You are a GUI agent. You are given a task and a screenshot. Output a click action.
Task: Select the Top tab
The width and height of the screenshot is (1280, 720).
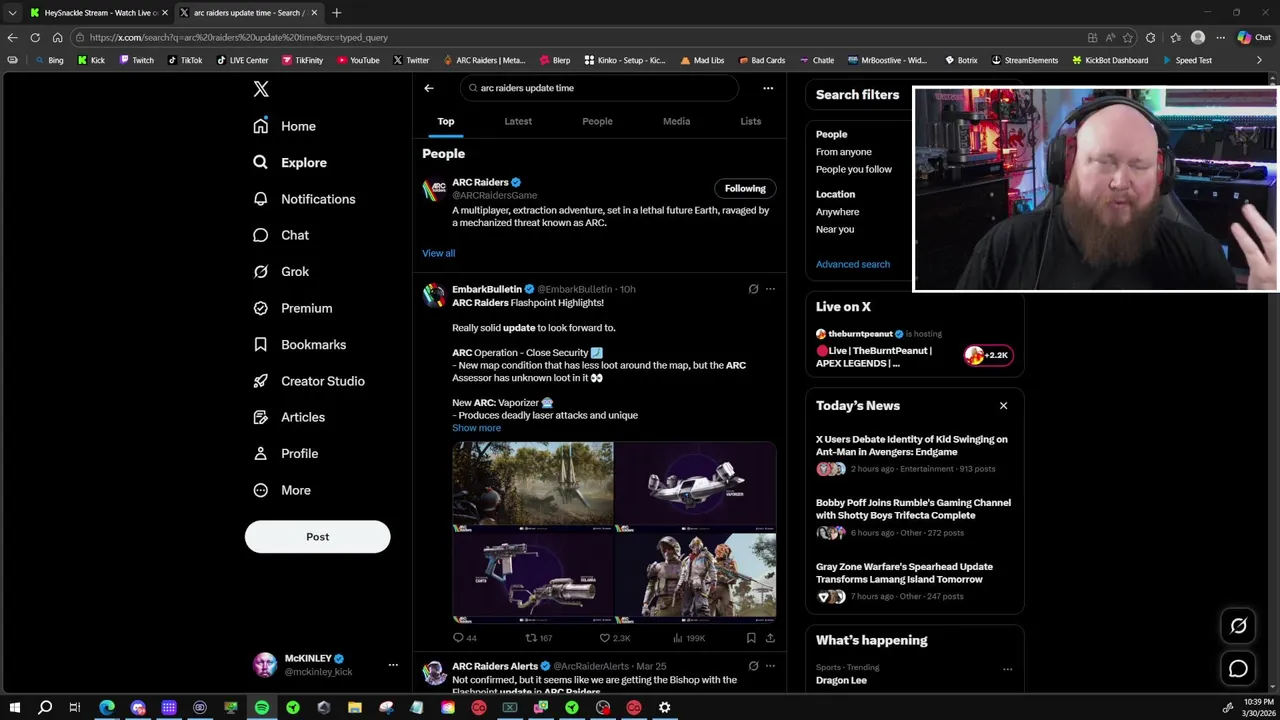(x=446, y=121)
